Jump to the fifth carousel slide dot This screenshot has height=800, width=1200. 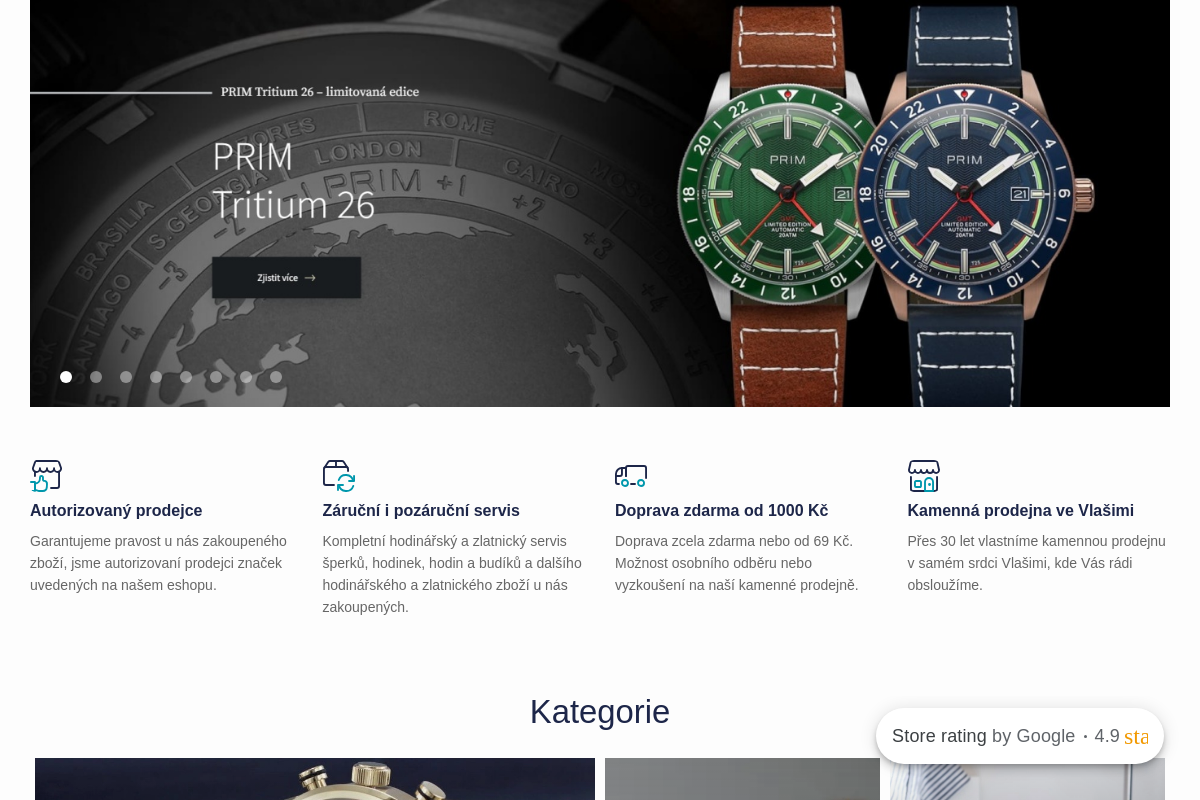(186, 377)
